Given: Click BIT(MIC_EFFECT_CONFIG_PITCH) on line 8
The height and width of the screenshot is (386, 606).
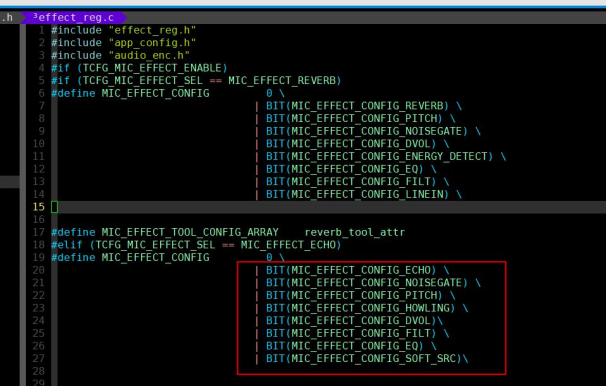Looking at the screenshot, I should pos(354,119).
